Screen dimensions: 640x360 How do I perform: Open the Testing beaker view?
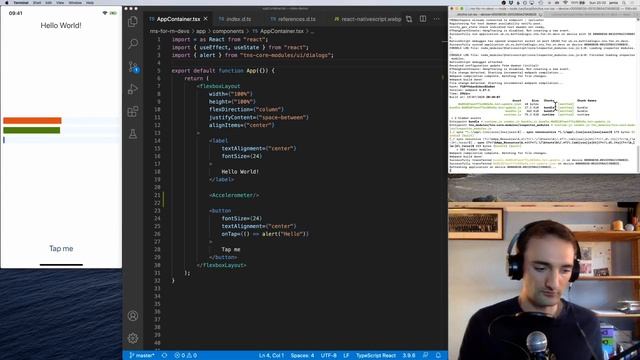133,134
